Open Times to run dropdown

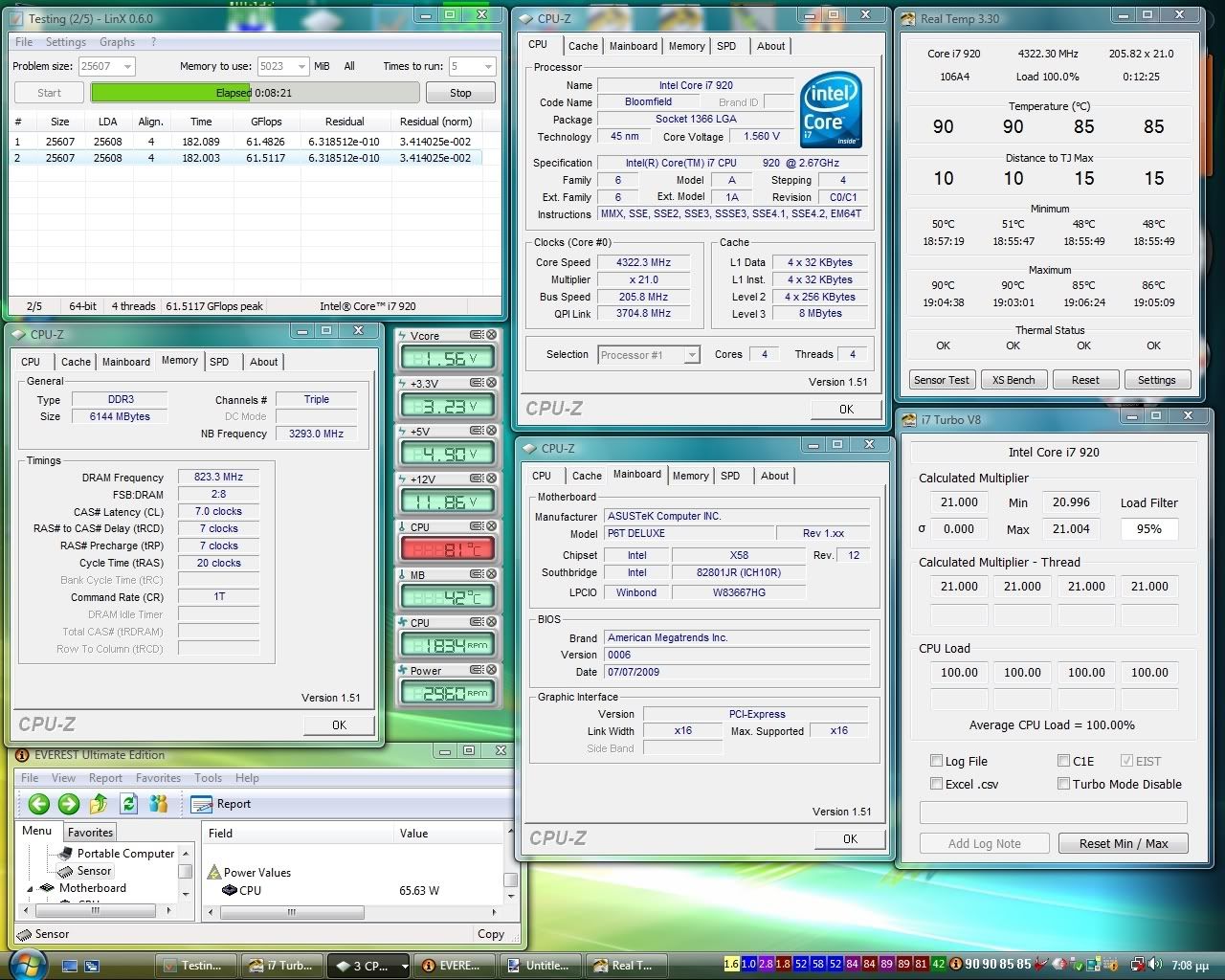[x=488, y=66]
